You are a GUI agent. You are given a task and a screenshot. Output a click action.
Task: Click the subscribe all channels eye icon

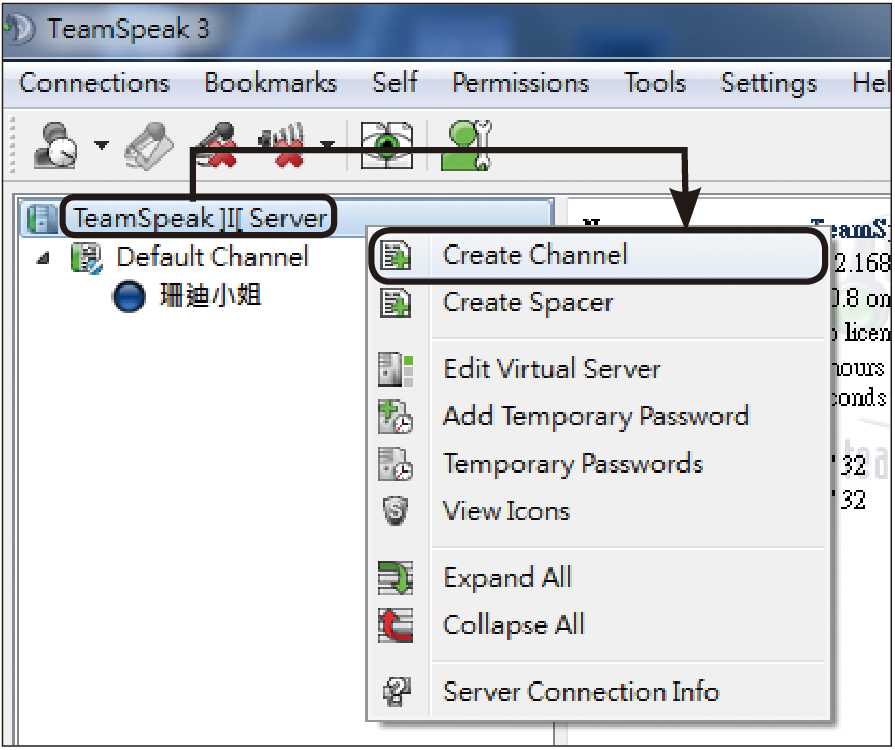point(386,145)
